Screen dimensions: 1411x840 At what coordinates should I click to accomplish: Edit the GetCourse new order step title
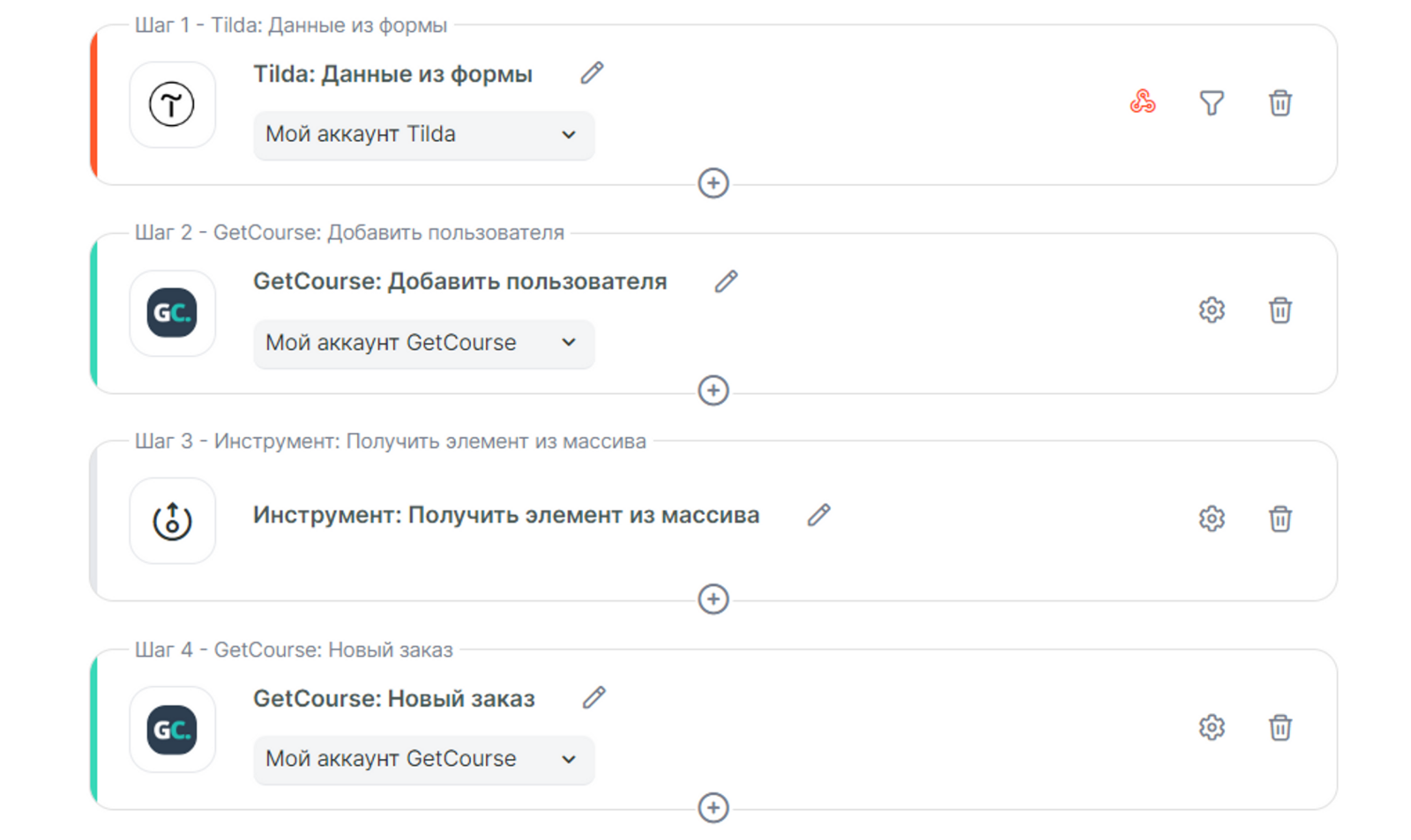pos(594,698)
